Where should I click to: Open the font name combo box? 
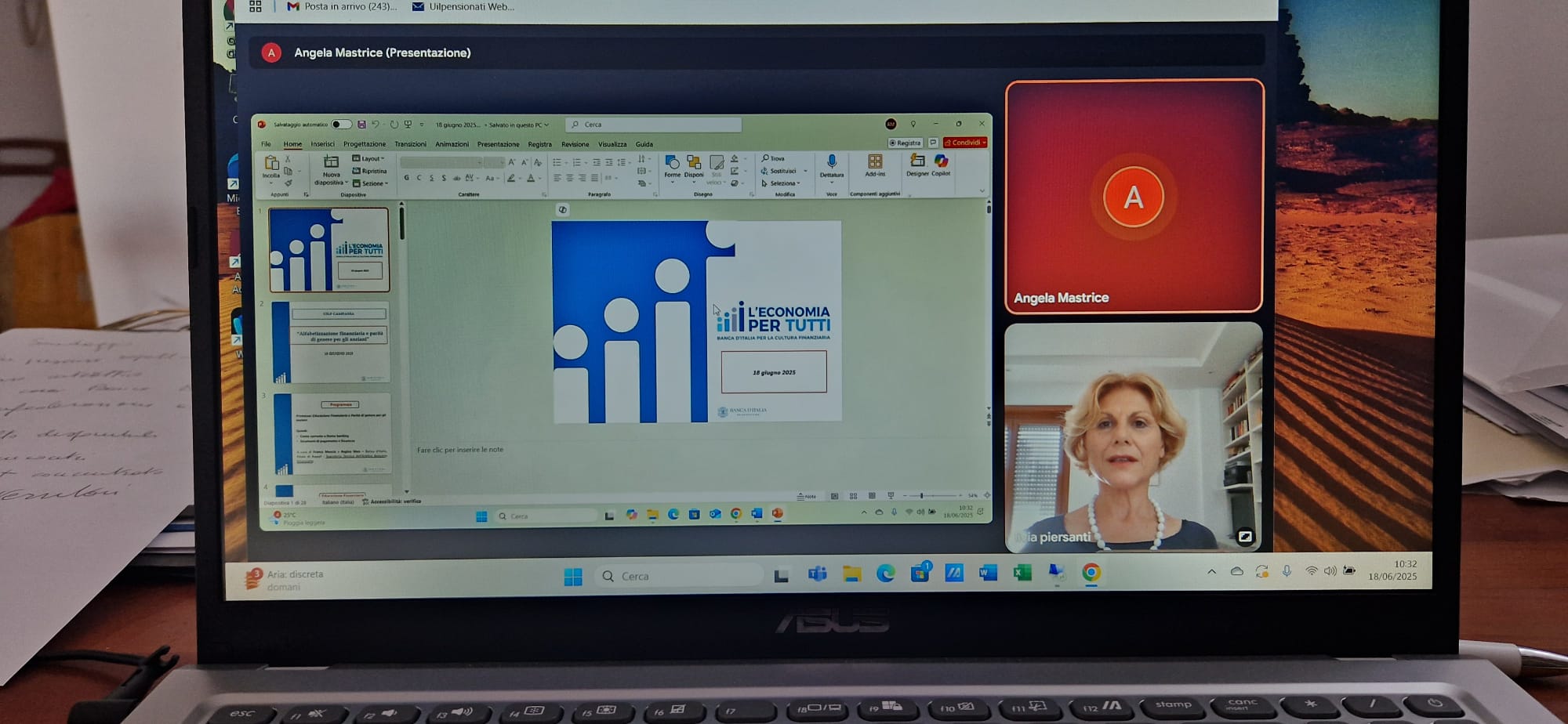441,162
